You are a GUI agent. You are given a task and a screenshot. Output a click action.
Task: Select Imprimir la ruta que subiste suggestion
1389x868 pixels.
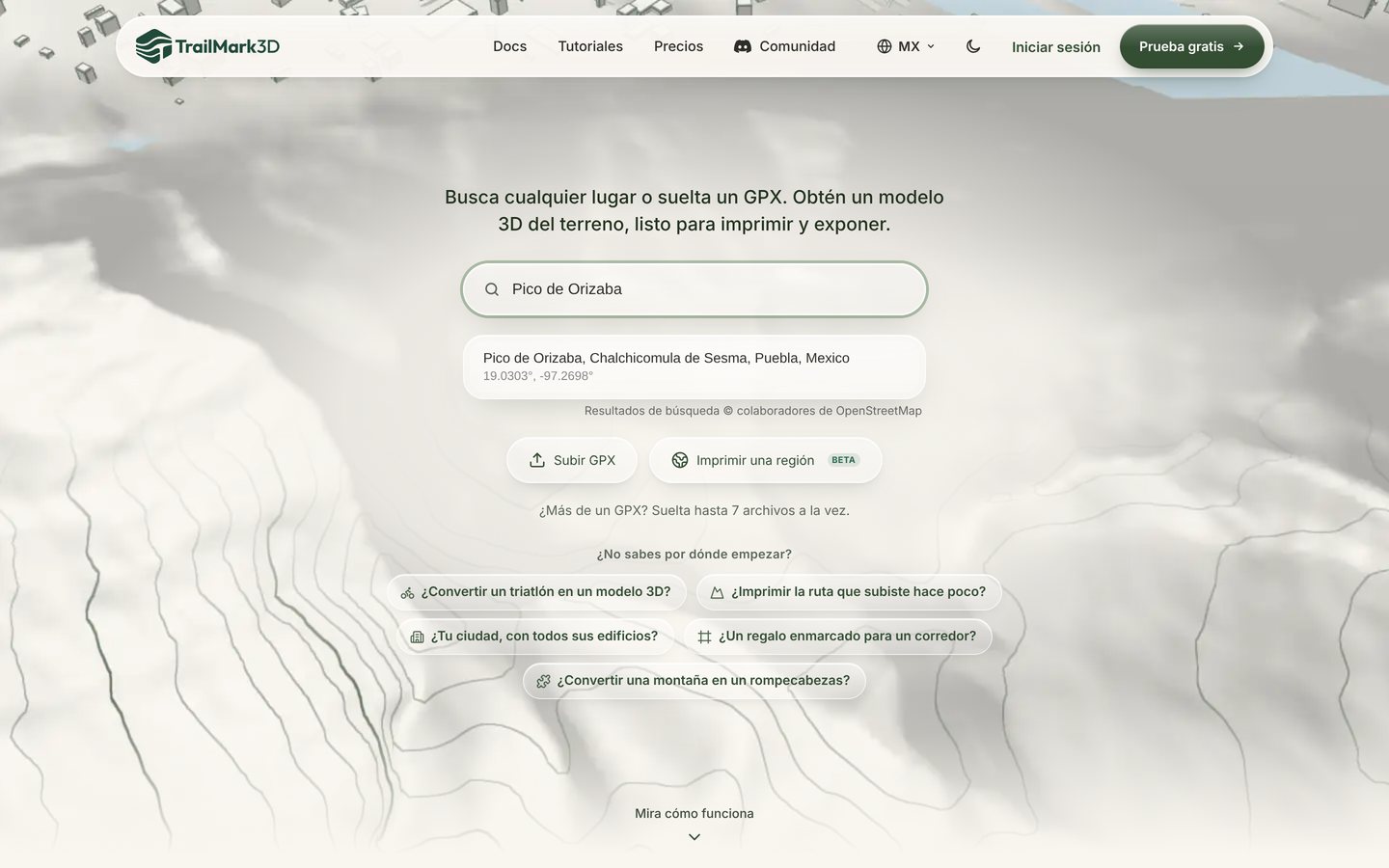click(x=849, y=592)
